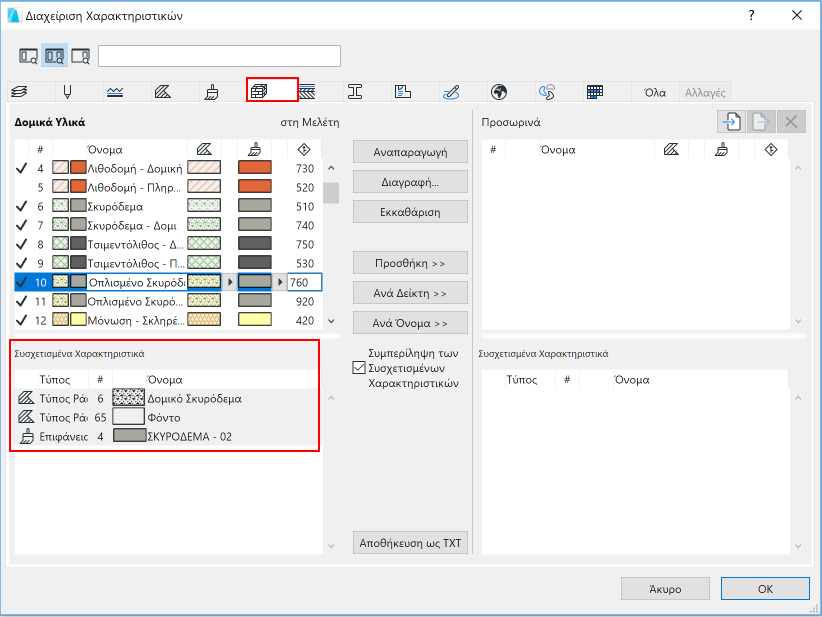
Task: Open surface popup arrow in row 10
Action: coord(280,282)
